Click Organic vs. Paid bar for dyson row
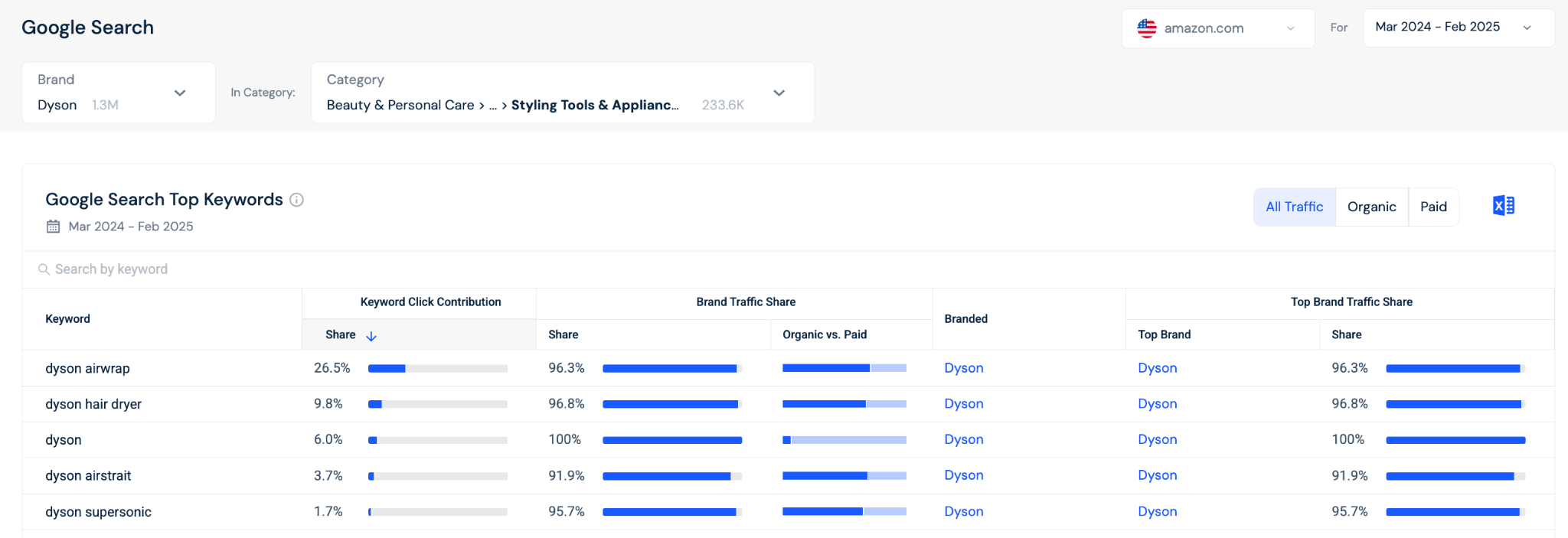 click(x=844, y=440)
